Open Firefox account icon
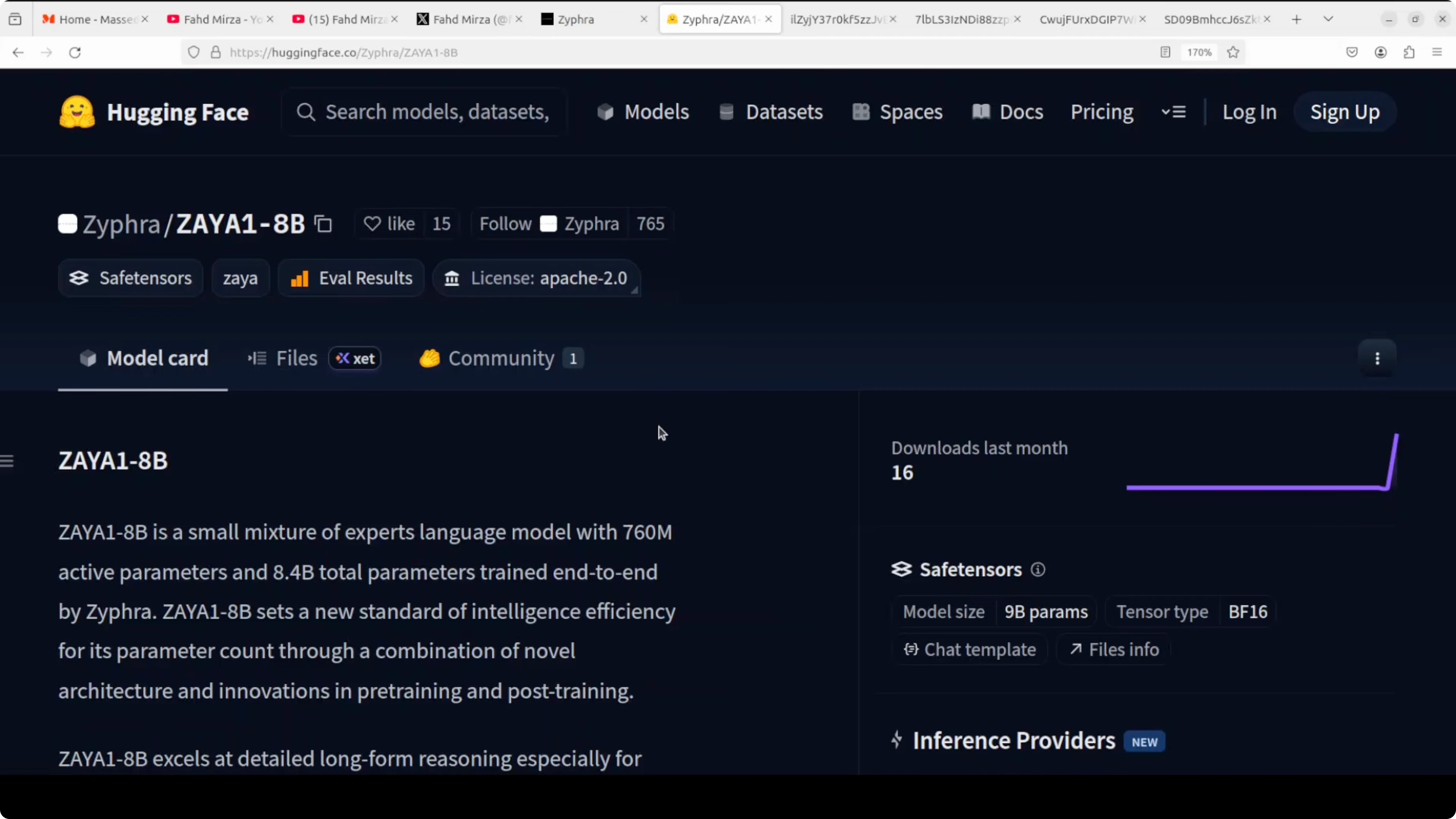1456x819 pixels. [x=1381, y=53]
